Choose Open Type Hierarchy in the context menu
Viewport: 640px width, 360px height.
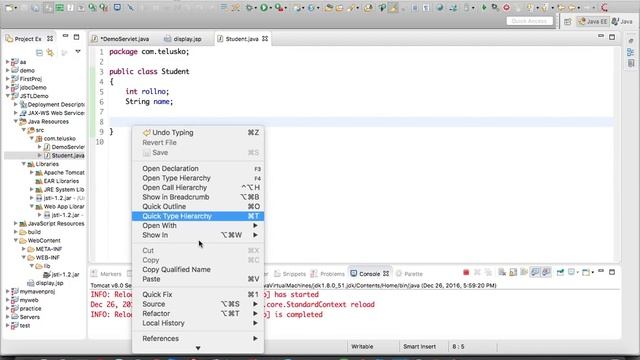tap(198, 178)
